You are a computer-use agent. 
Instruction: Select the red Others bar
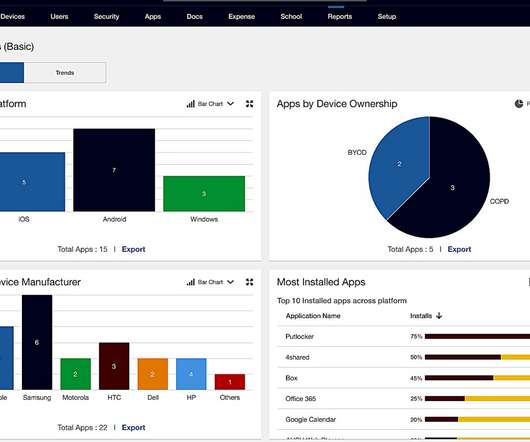point(230,382)
